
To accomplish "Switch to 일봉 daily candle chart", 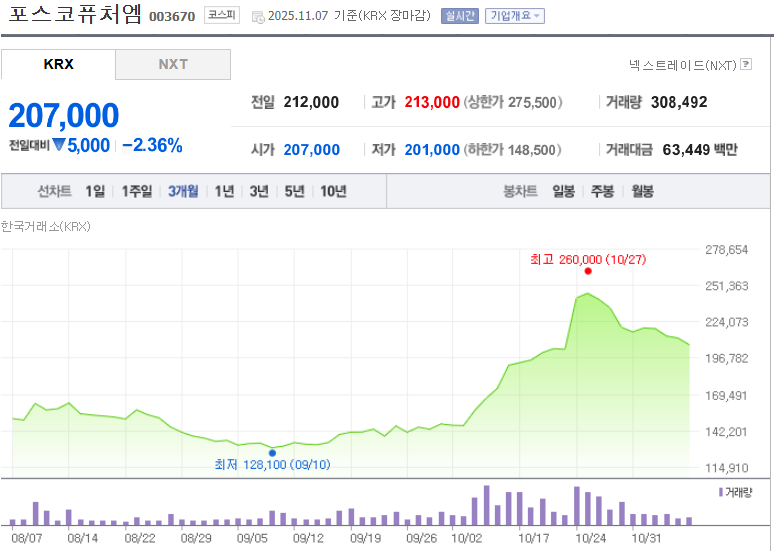I will click(x=563, y=191).
